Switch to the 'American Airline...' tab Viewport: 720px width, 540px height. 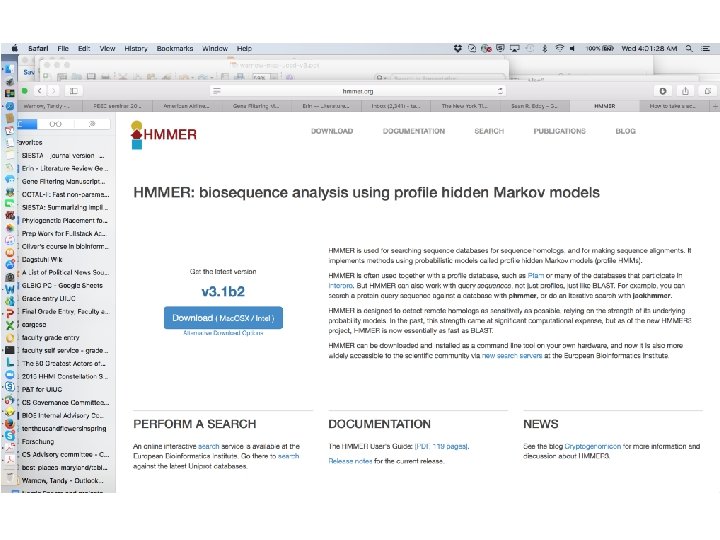point(186,106)
